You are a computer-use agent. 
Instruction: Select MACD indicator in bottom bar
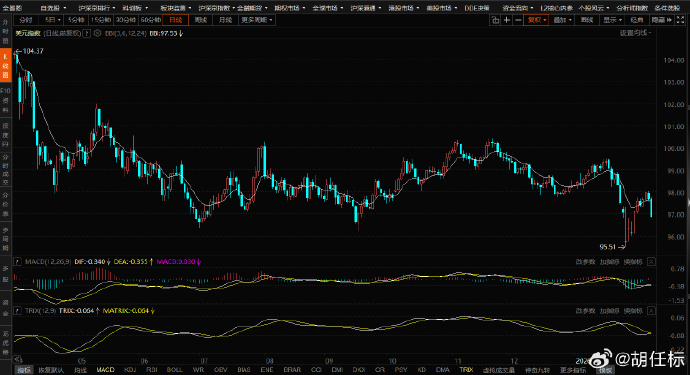tap(106, 370)
